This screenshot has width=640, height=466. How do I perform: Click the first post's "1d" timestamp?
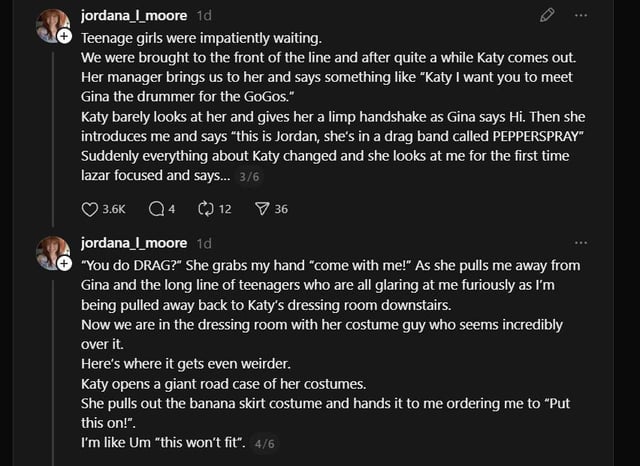coord(204,15)
